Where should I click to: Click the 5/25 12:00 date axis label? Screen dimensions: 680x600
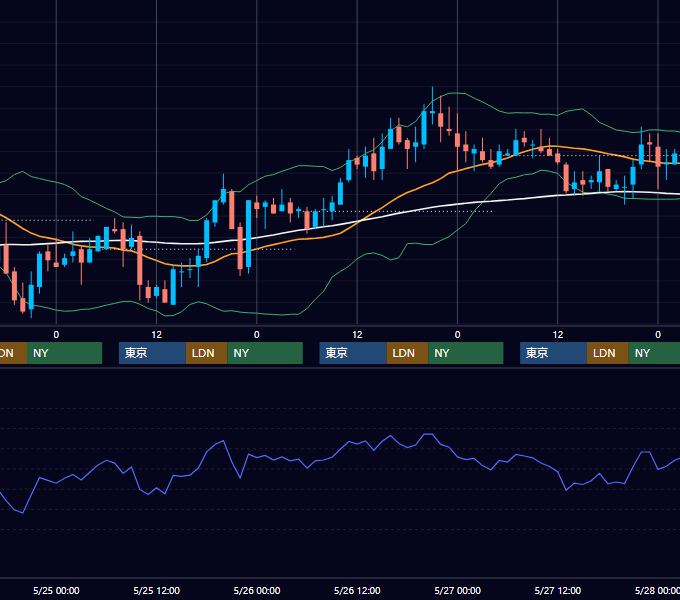pyautogui.click(x=157, y=590)
